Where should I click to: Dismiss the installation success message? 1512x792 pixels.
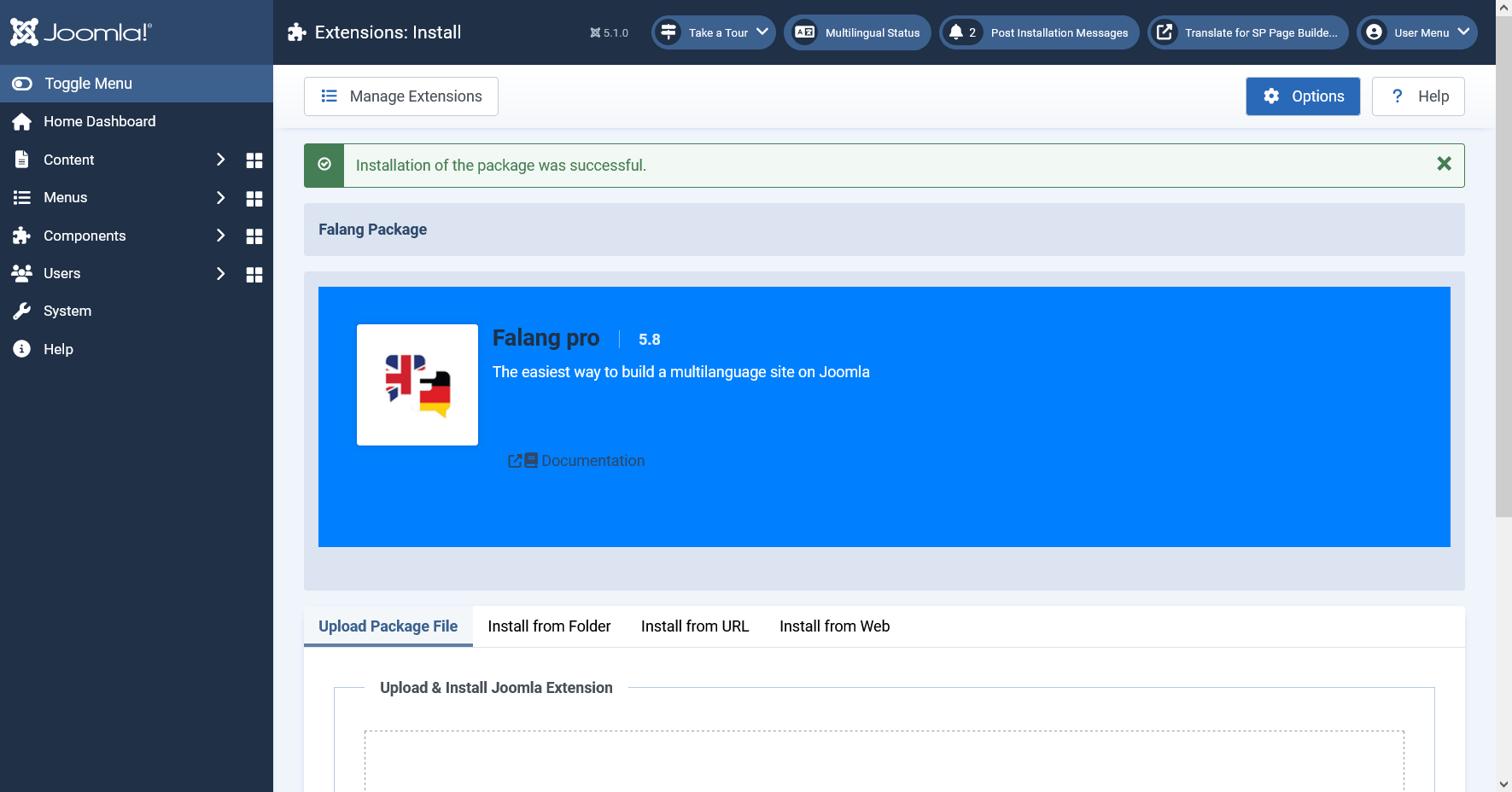click(x=1444, y=164)
